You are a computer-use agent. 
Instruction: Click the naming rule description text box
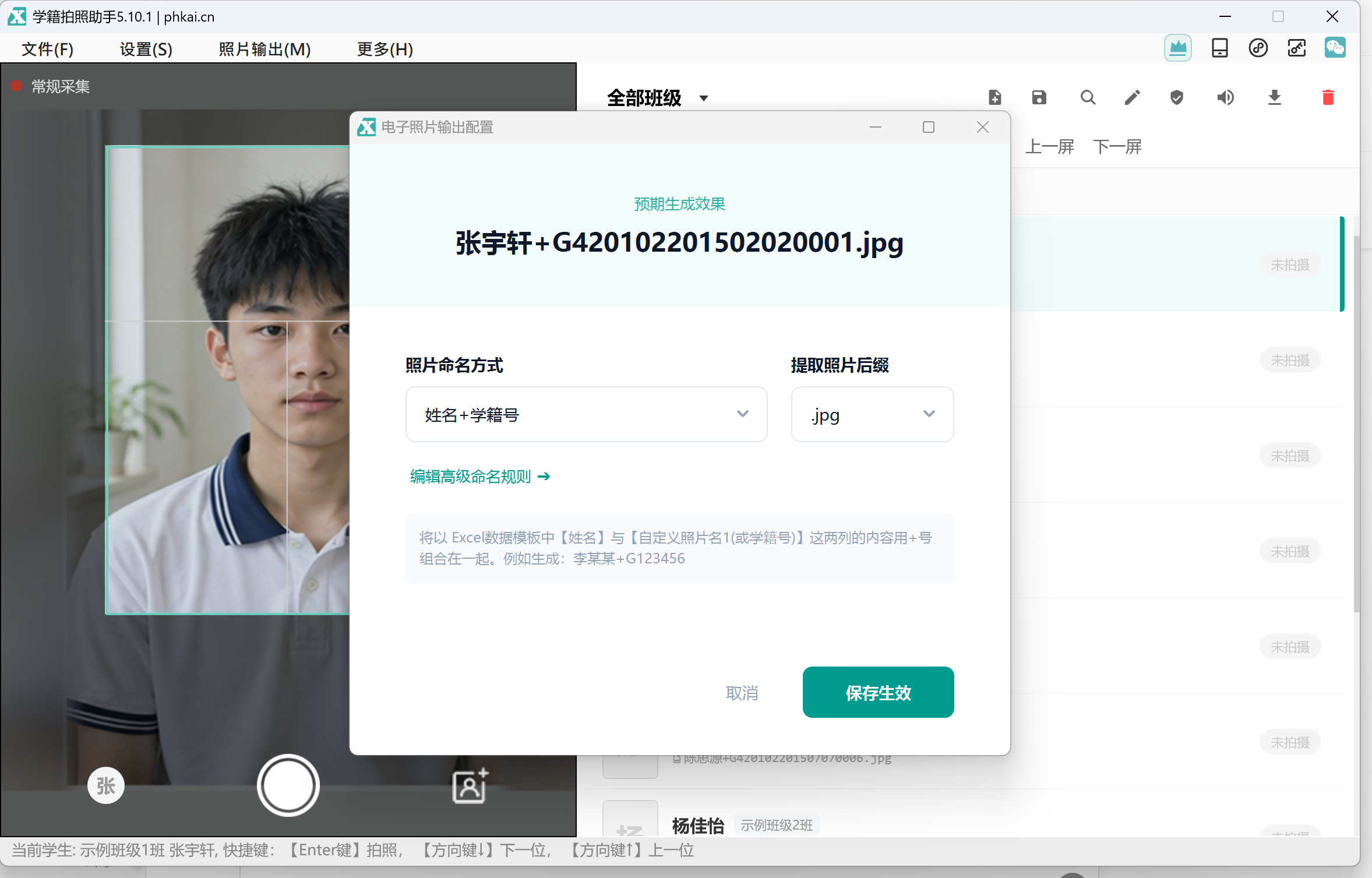679,548
